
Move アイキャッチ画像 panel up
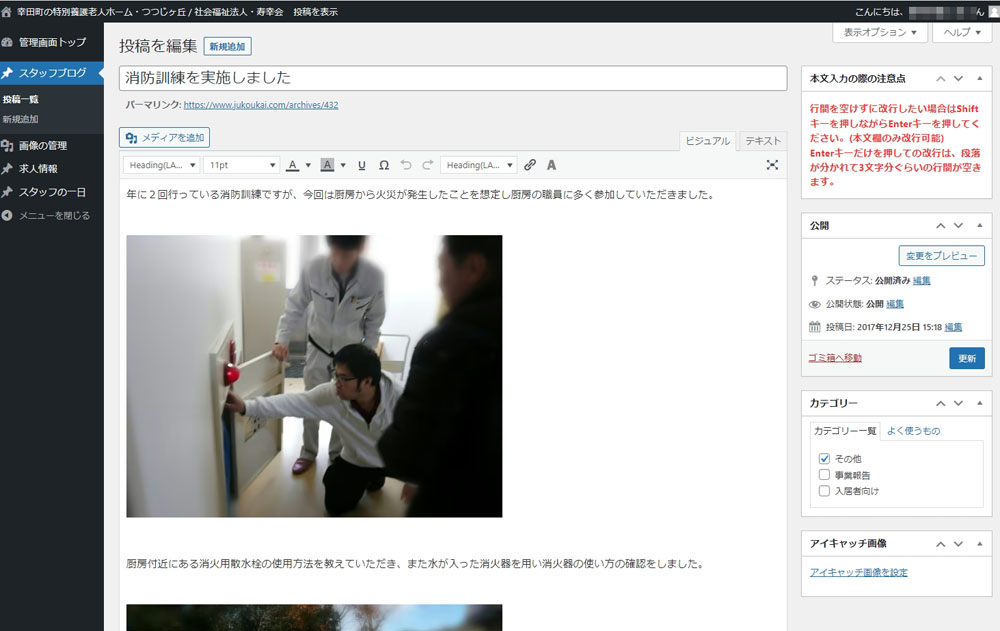[x=941, y=544]
